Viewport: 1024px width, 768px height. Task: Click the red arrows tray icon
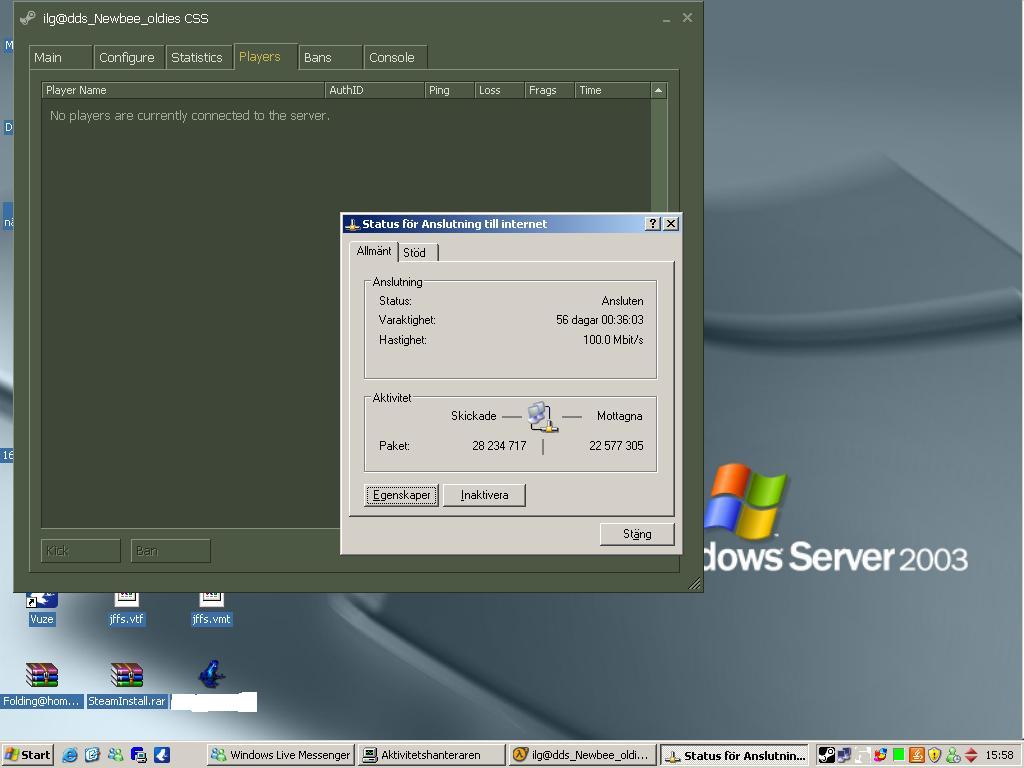click(x=971, y=755)
